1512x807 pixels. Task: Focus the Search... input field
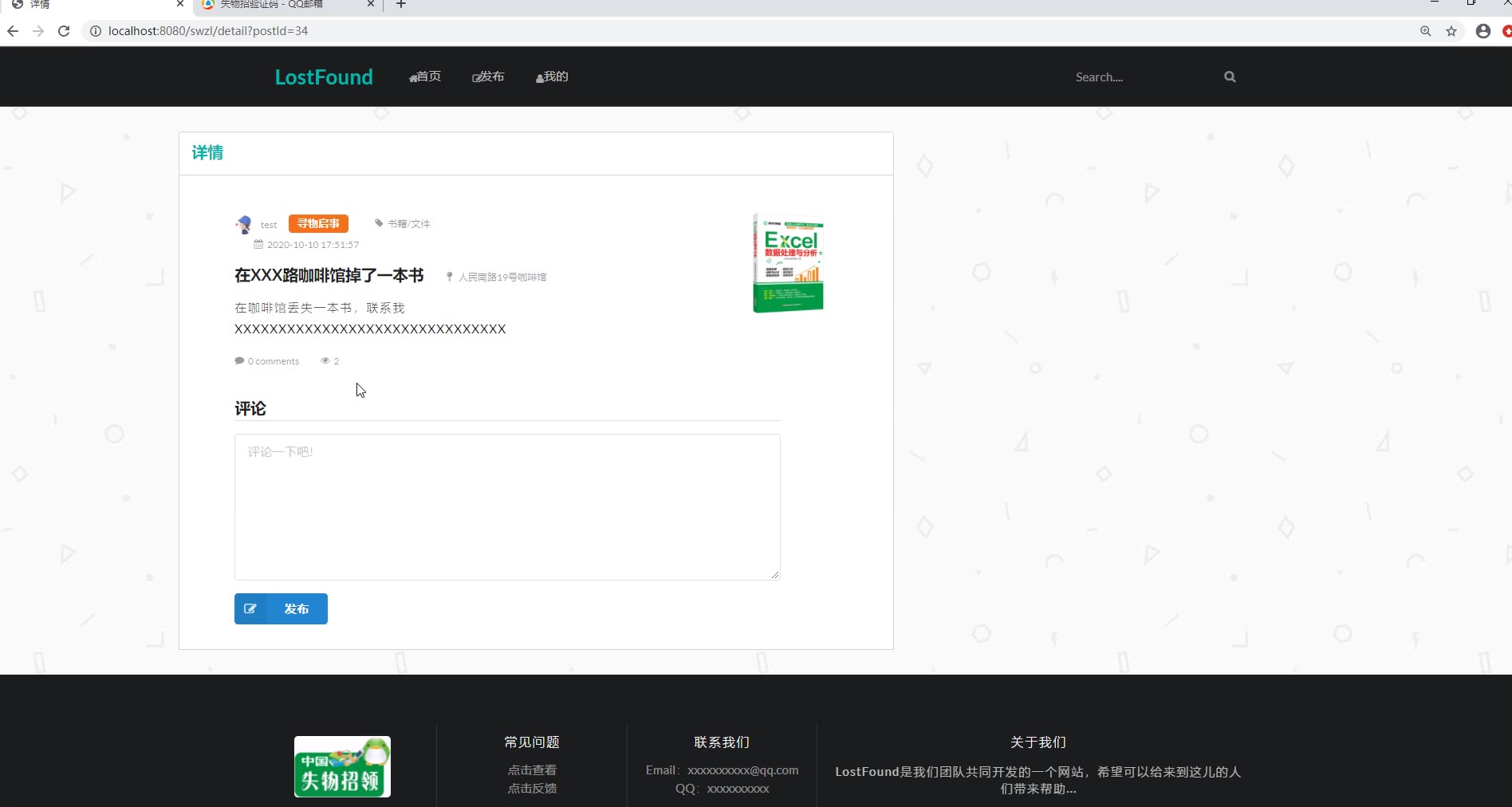[1144, 77]
